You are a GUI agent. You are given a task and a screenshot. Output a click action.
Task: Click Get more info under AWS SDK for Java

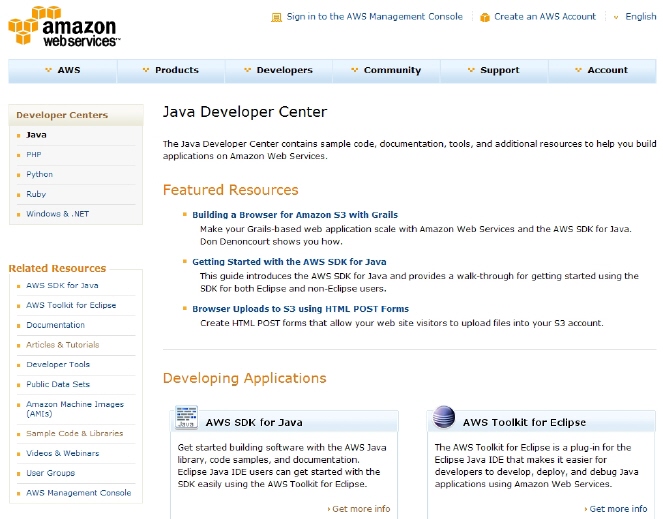point(359,509)
